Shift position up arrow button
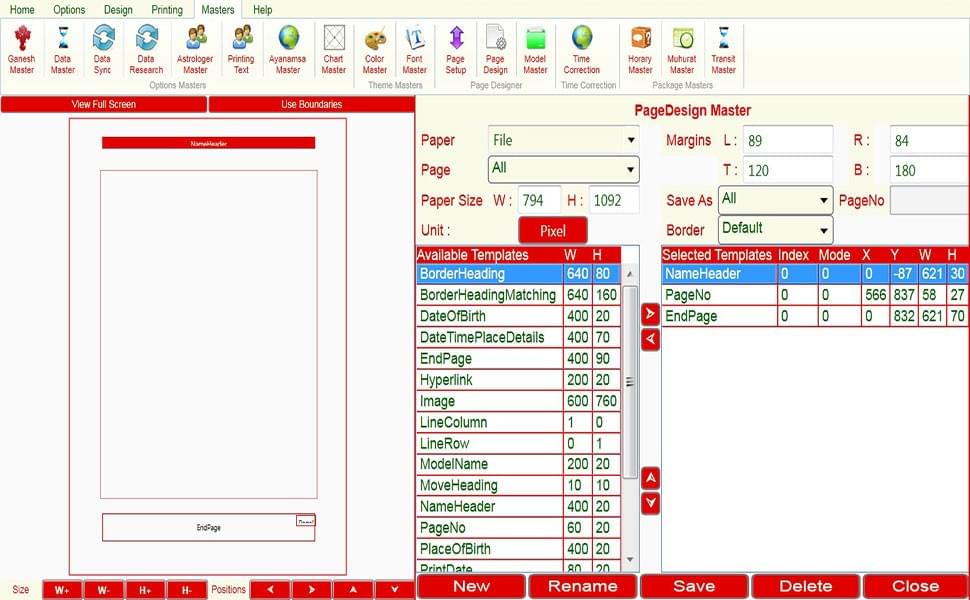970x600 pixels. click(353, 589)
